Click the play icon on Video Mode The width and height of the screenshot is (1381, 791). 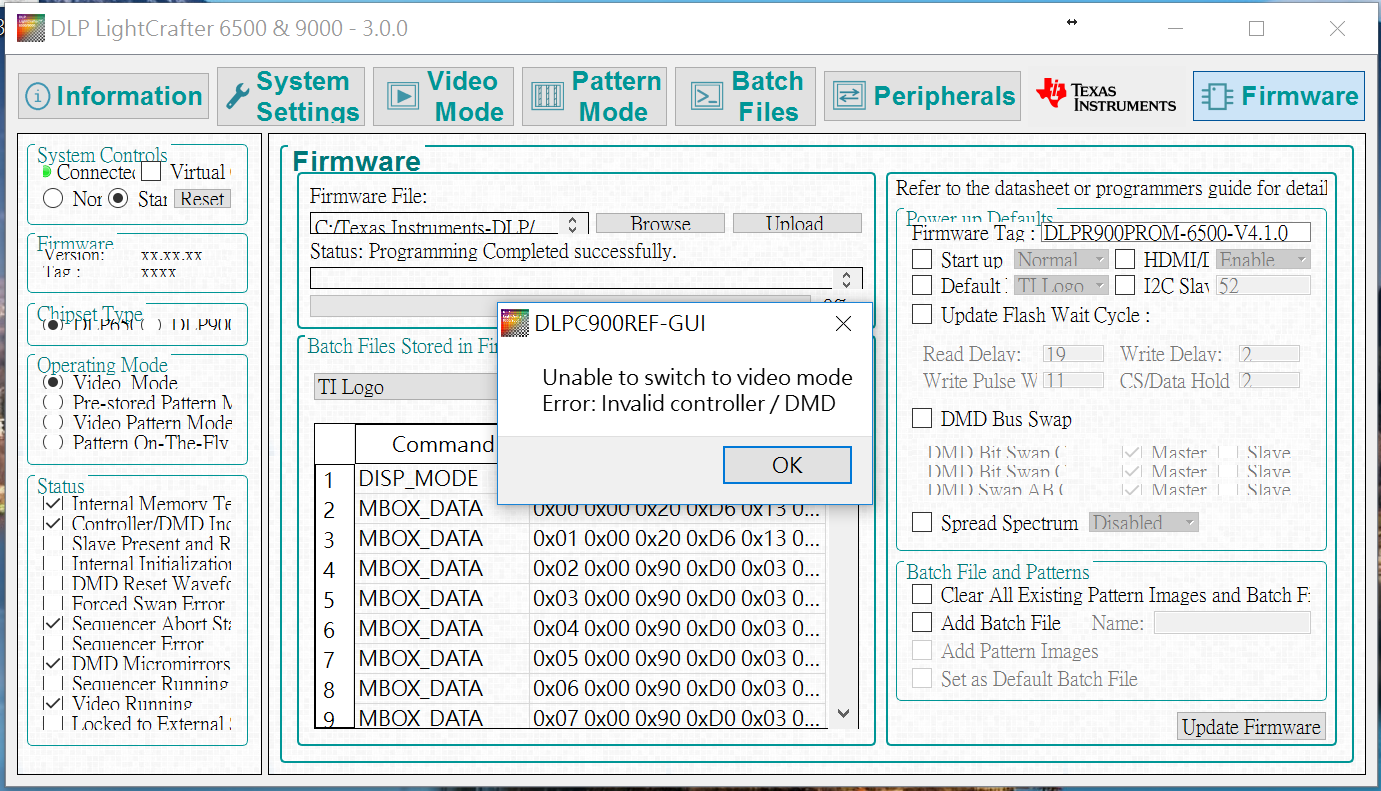[404, 96]
